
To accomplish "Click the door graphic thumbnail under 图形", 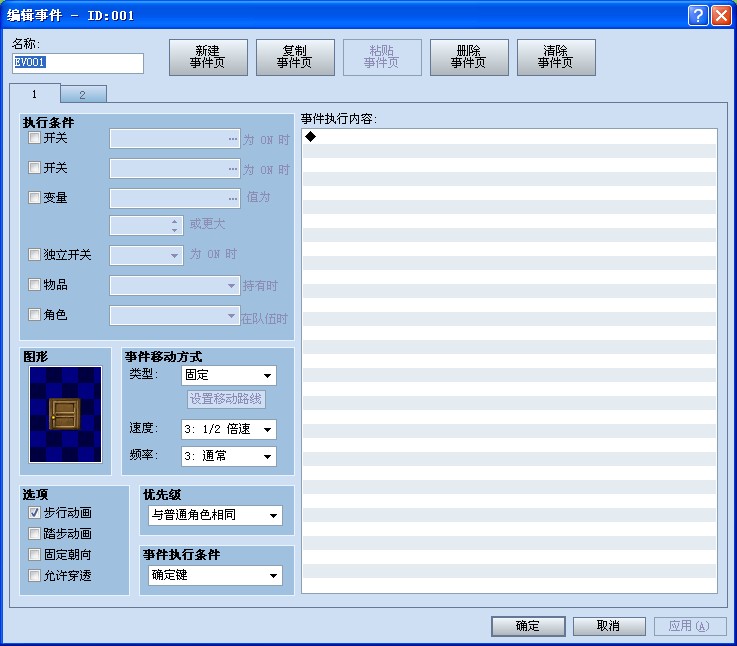I will click(65, 415).
